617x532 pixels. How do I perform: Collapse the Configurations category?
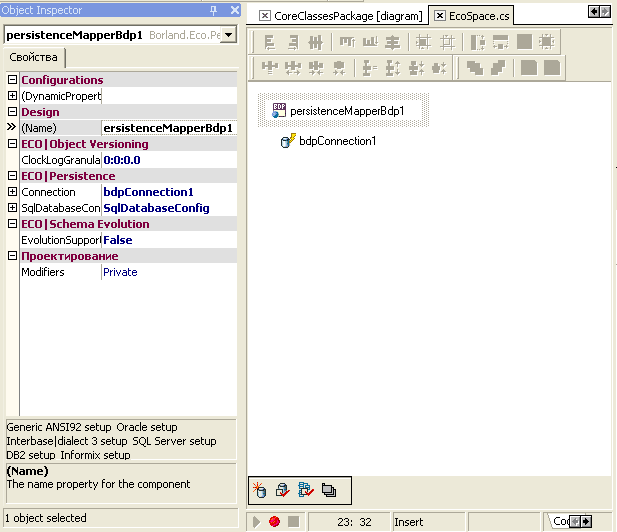[13, 80]
